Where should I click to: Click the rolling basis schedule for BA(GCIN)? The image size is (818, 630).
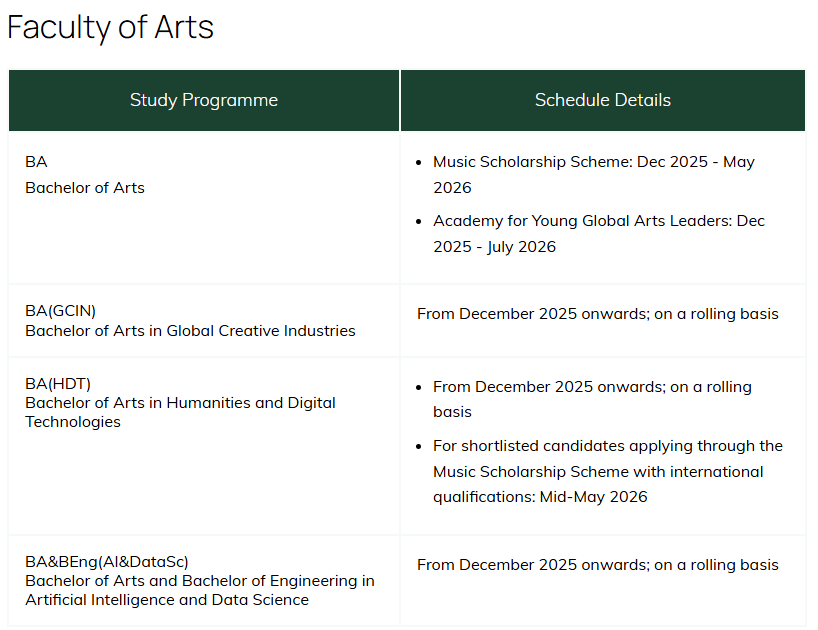click(597, 314)
